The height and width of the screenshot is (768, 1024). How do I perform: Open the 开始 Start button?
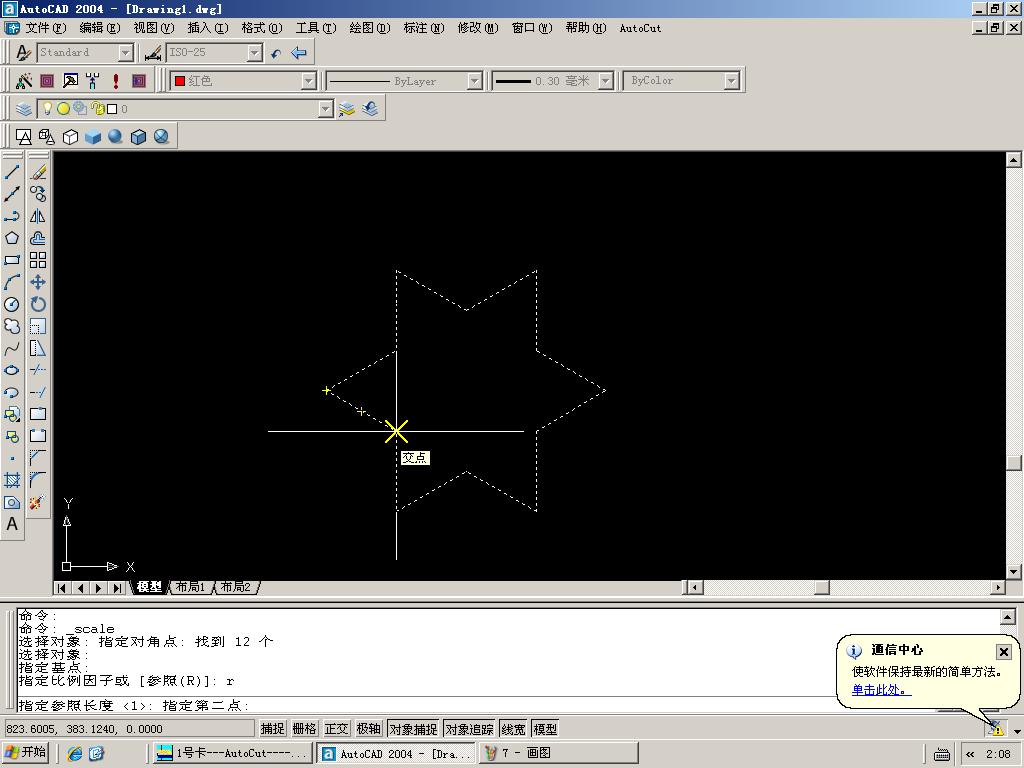pyautogui.click(x=26, y=753)
